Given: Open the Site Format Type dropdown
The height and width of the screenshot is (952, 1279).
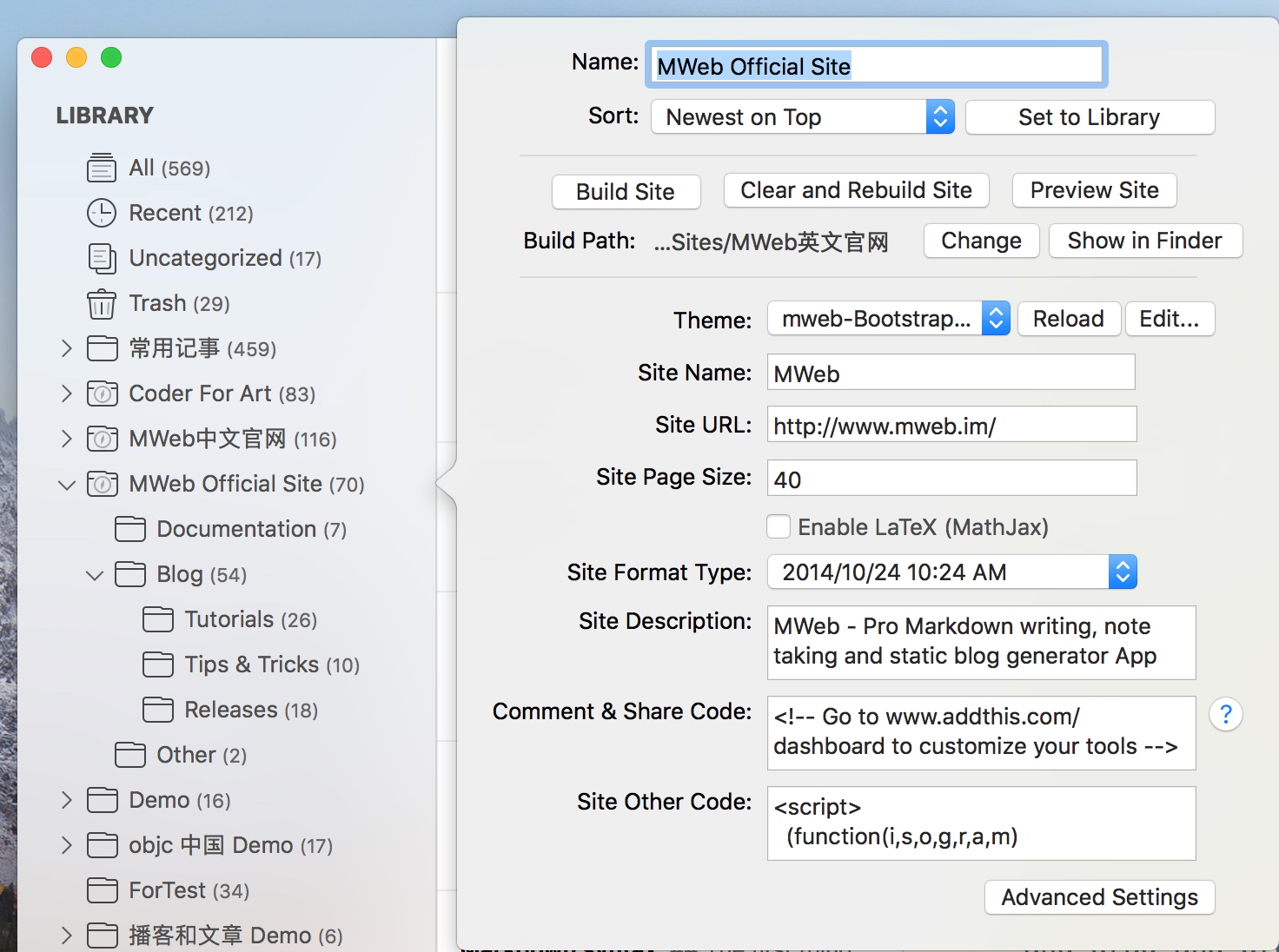Looking at the screenshot, I should coord(951,572).
